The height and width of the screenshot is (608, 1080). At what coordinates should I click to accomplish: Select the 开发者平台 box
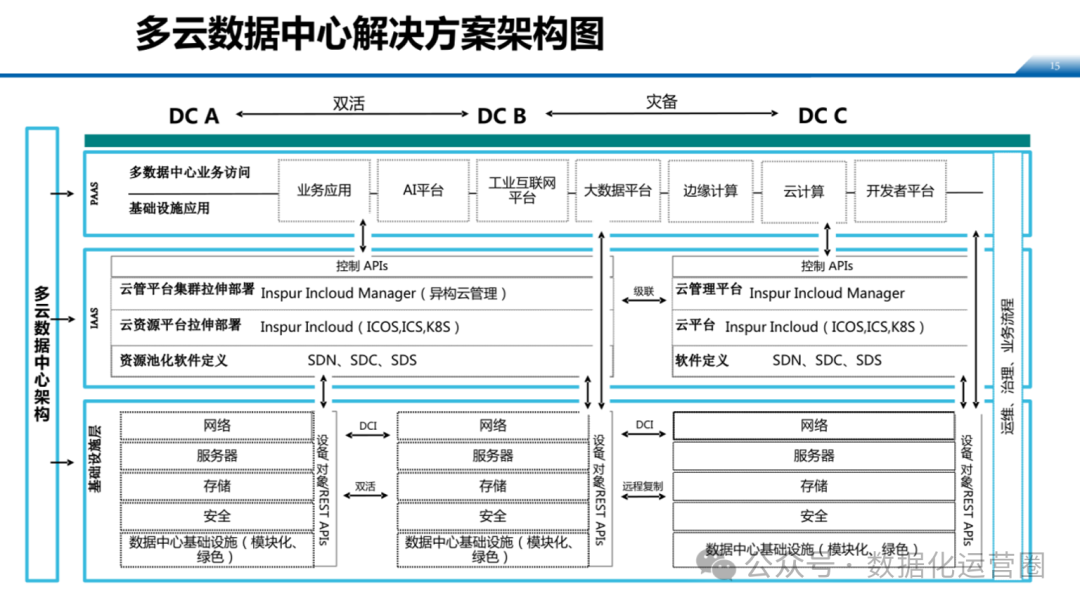pos(900,191)
